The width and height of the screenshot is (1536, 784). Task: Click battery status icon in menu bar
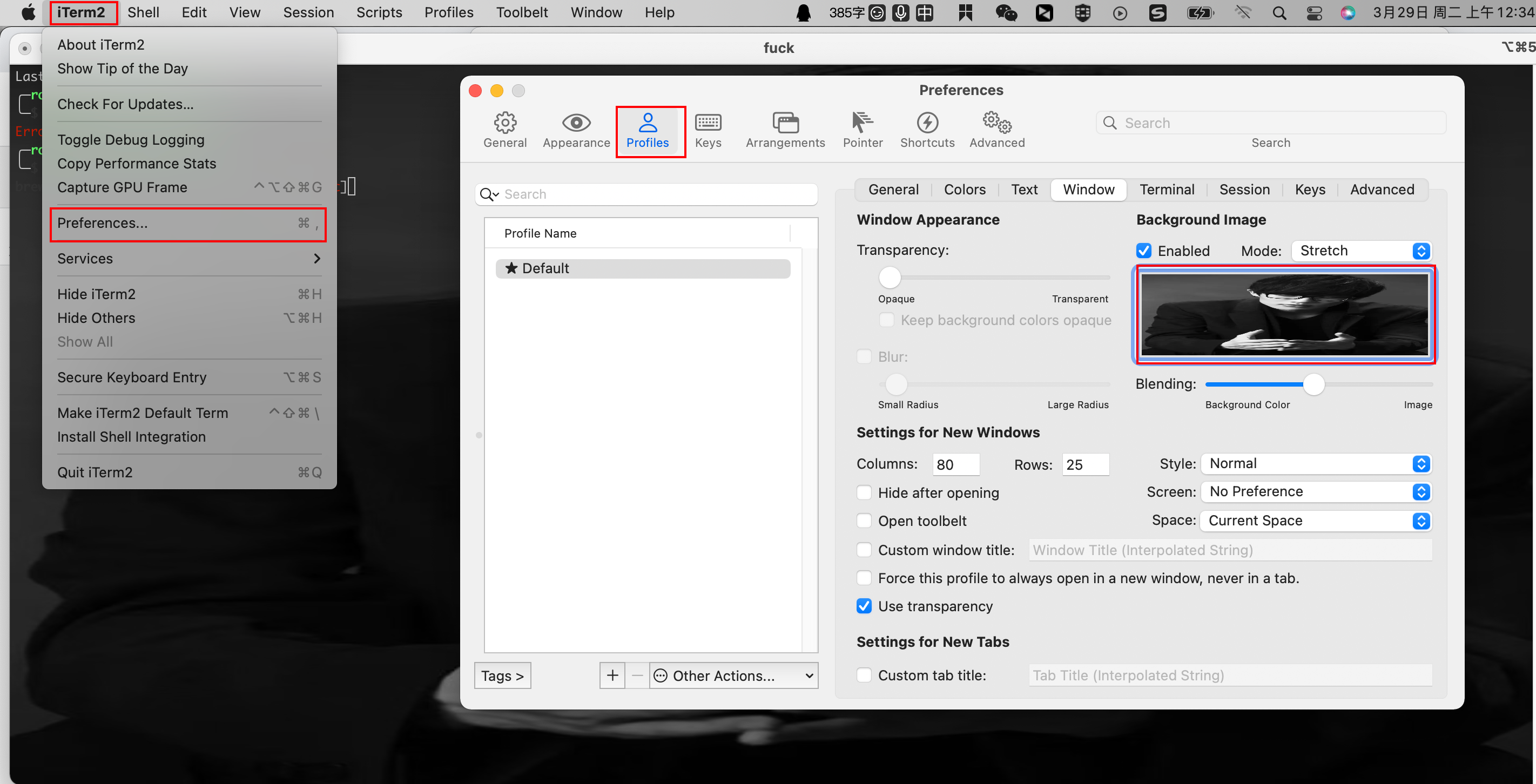point(1200,12)
